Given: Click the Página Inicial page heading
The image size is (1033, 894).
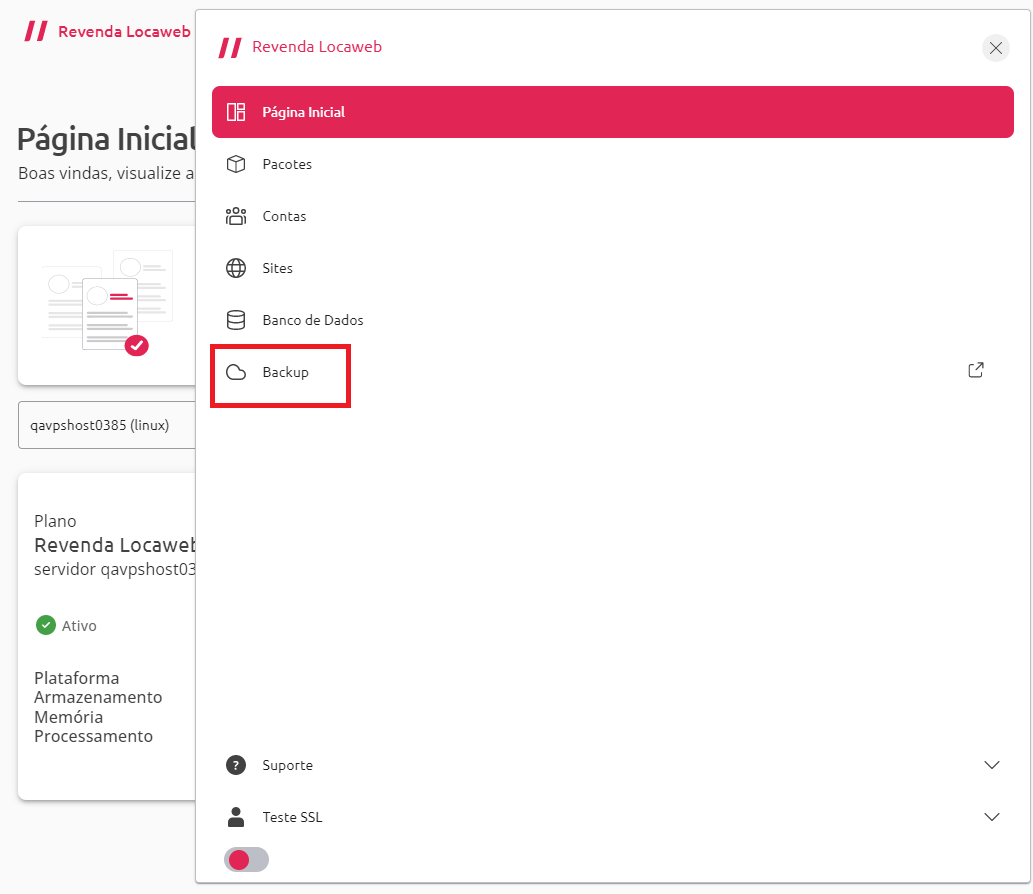Looking at the screenshot, I should coord(106,139).
